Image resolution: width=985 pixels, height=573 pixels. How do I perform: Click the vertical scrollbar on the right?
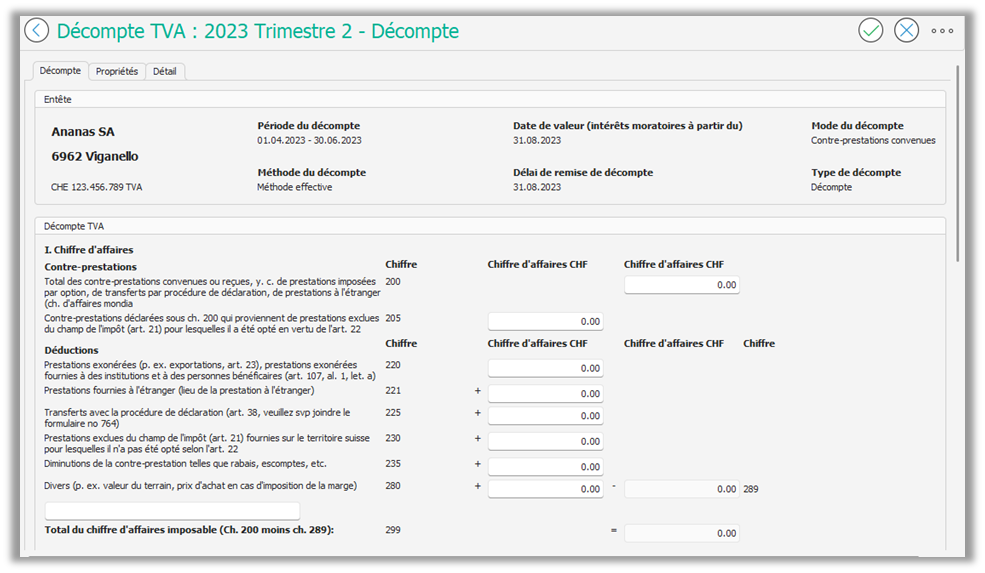point(957,163)
